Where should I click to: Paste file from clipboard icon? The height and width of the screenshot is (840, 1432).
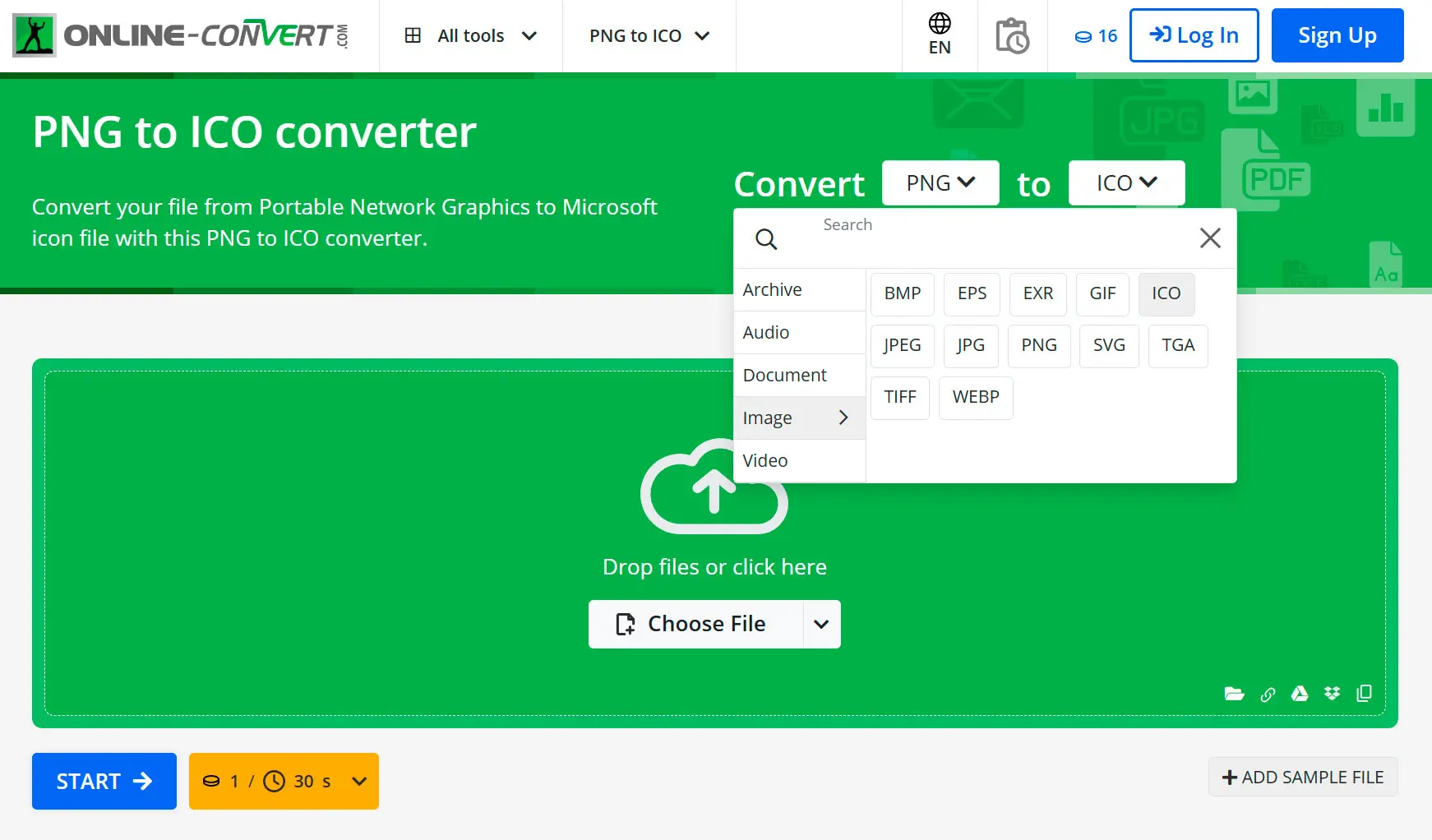[1364, 694]
